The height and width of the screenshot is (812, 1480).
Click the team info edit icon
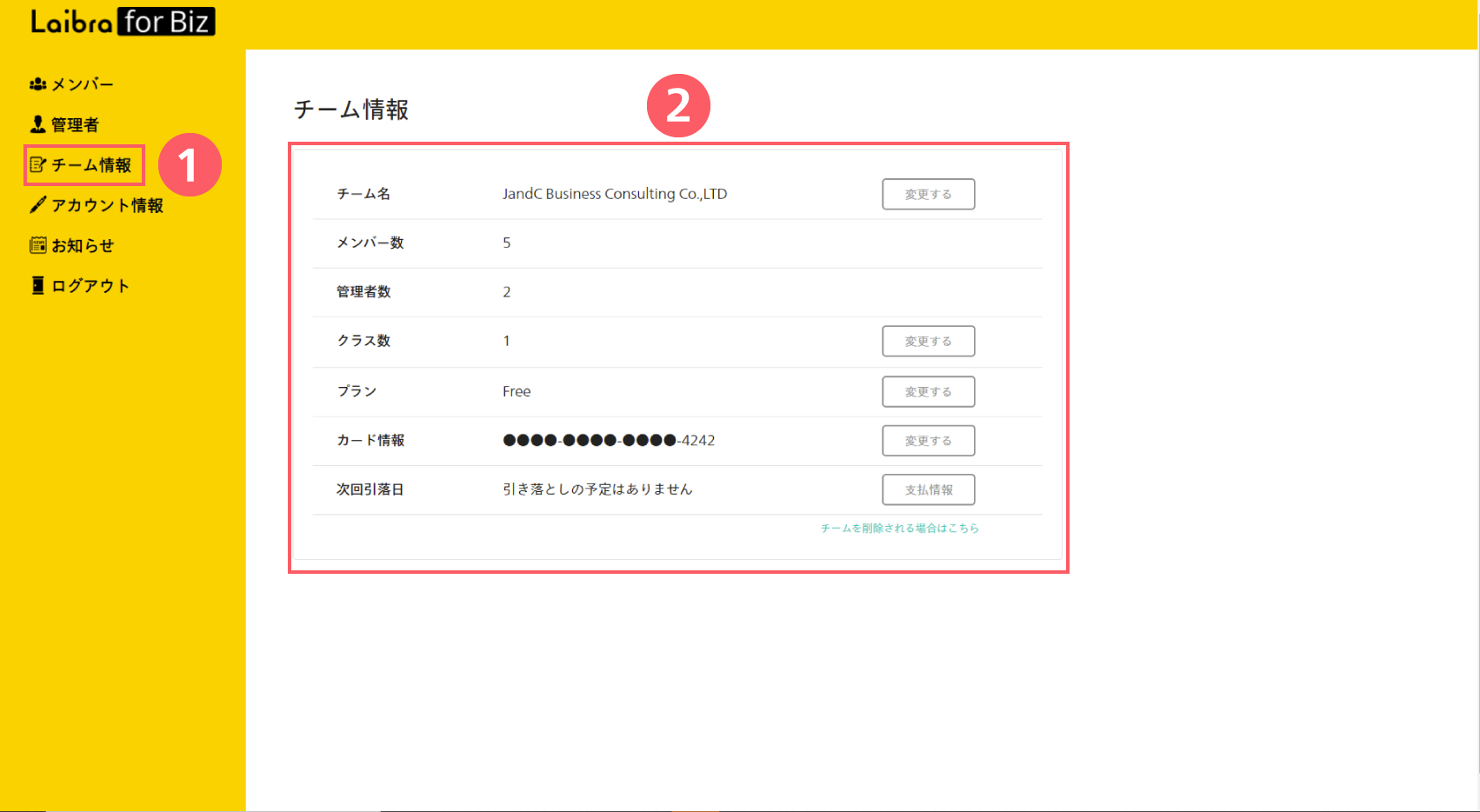(x=37, y=165)
